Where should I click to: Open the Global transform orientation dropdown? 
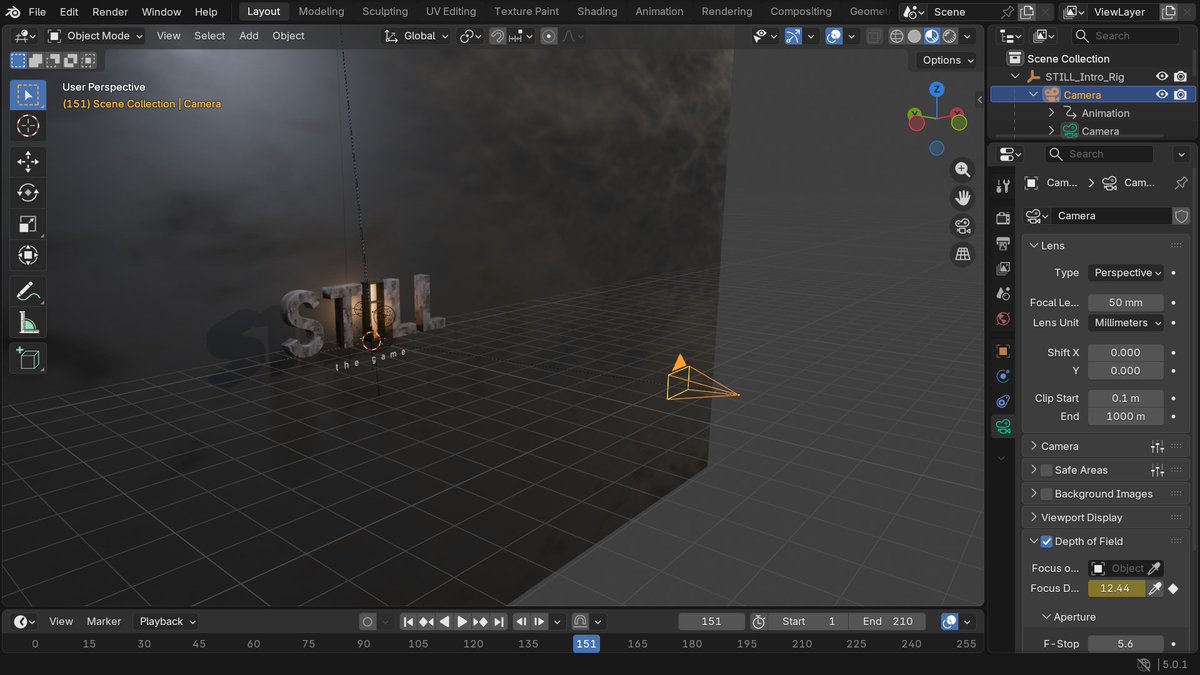click(x=417, y=36)
